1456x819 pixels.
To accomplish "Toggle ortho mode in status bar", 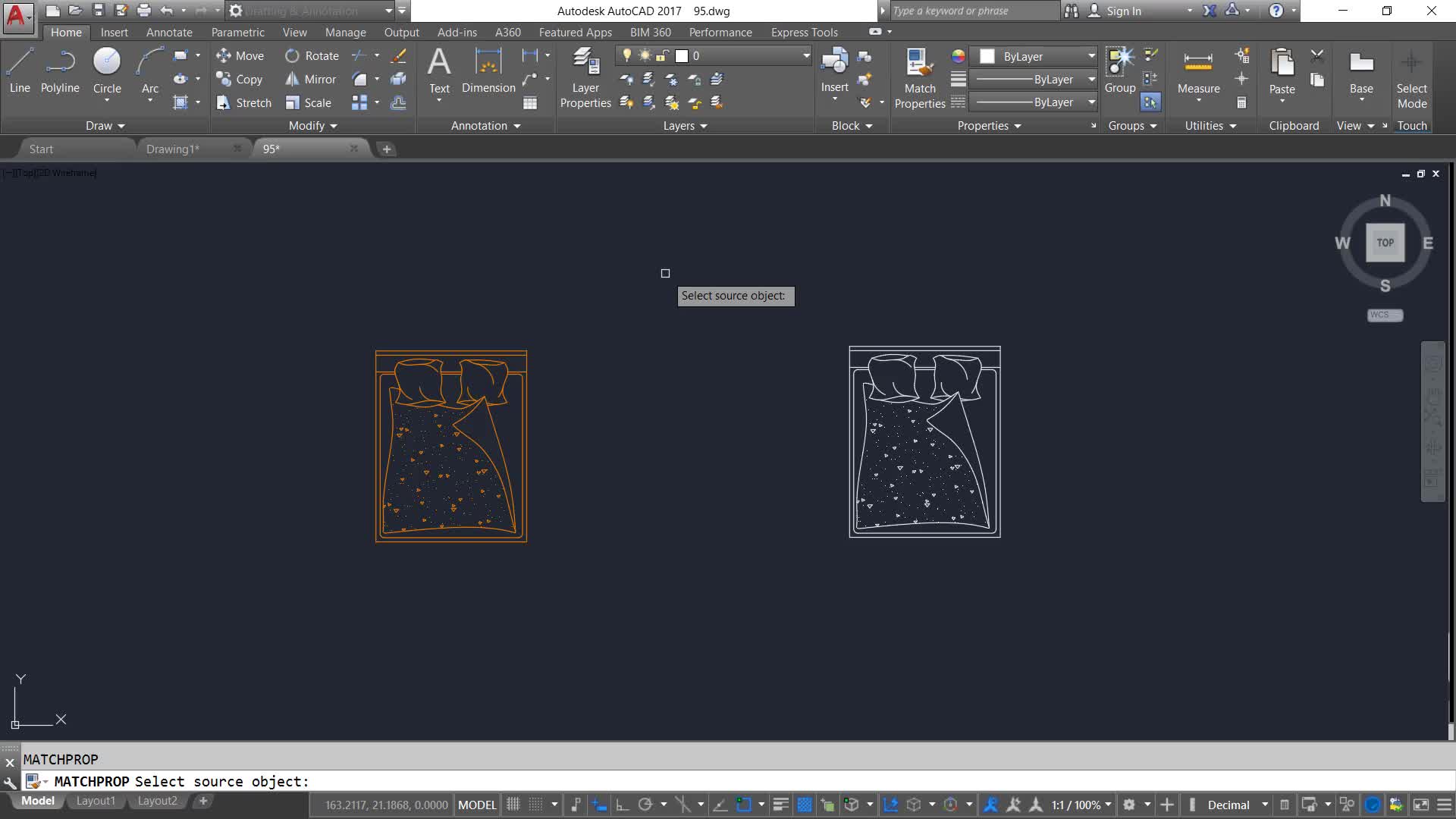I will (622, 805).
